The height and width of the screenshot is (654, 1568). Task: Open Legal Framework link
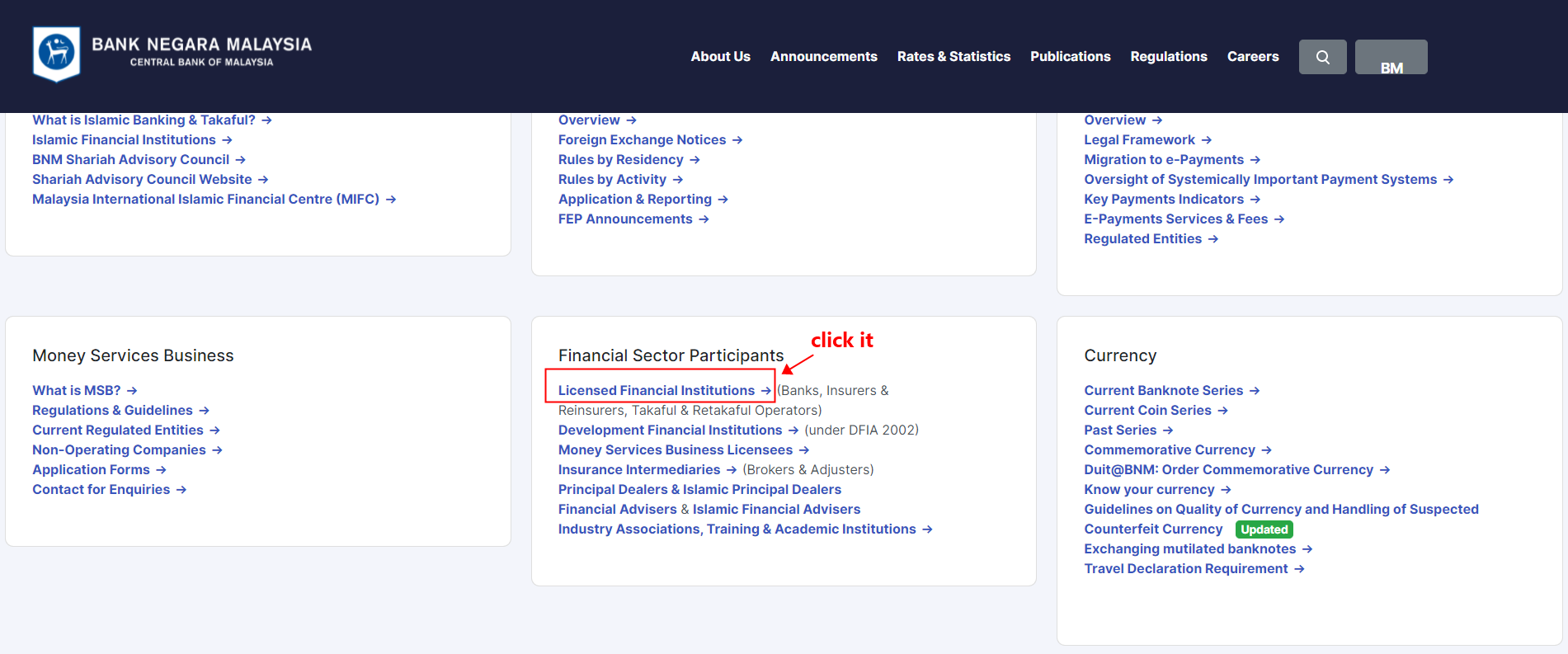[1147, 140]
